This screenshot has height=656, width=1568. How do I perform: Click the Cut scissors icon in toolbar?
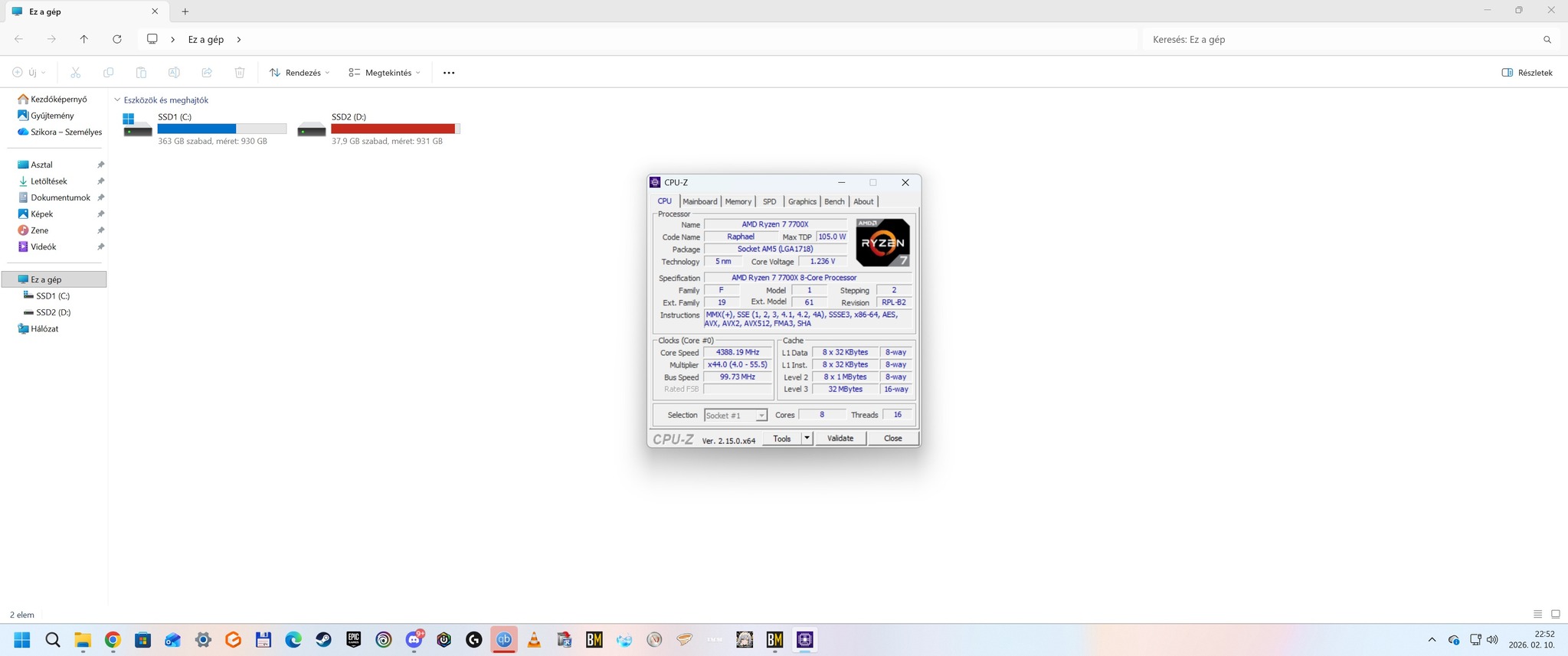pos(75,73)
